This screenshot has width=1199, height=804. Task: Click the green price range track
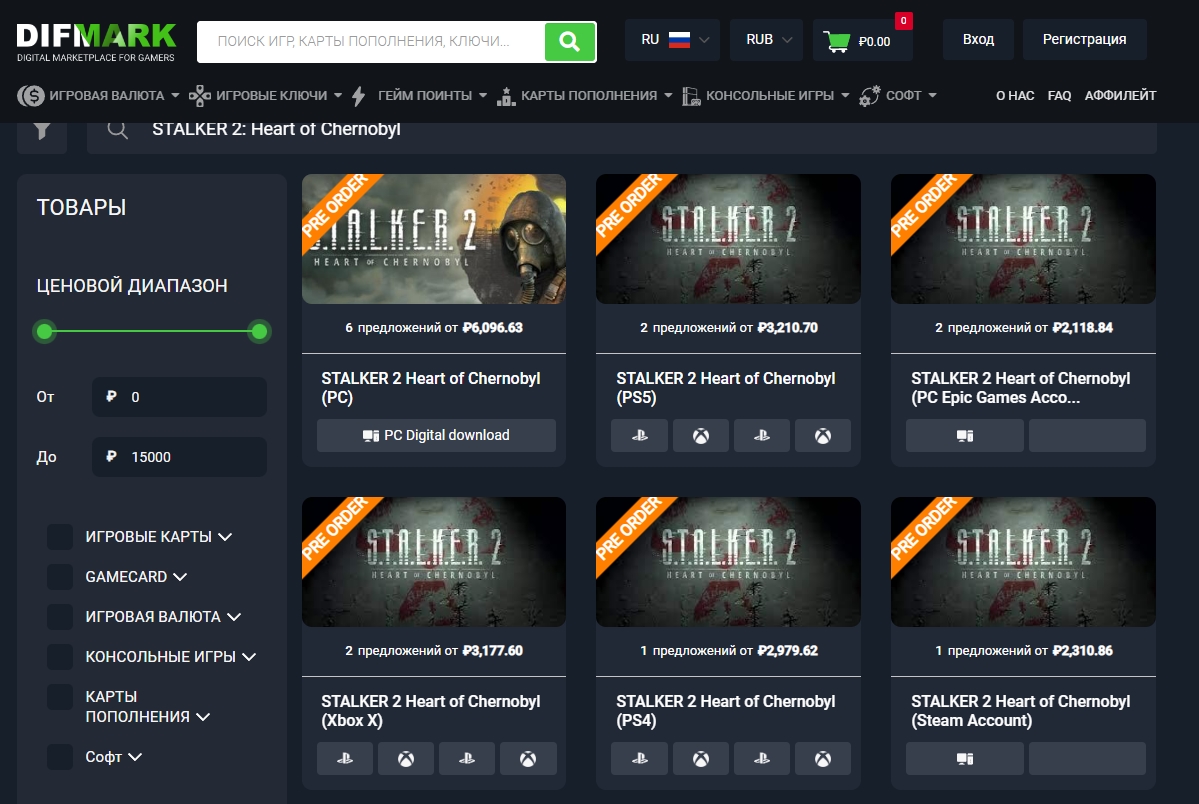click(x=152, y=331)
